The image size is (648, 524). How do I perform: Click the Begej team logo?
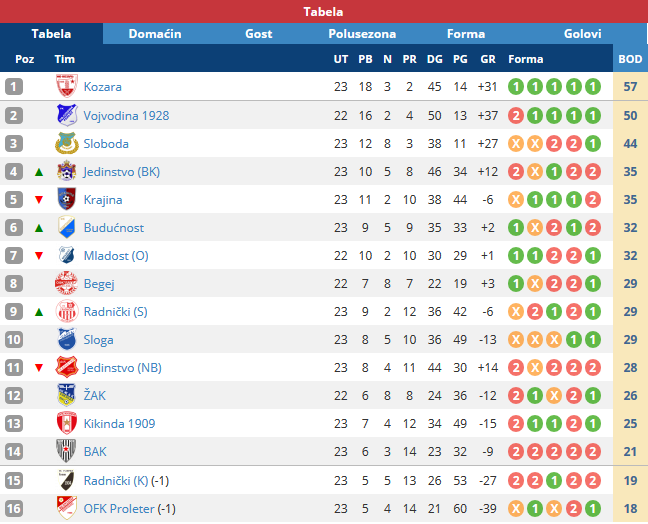click(66, 283)
